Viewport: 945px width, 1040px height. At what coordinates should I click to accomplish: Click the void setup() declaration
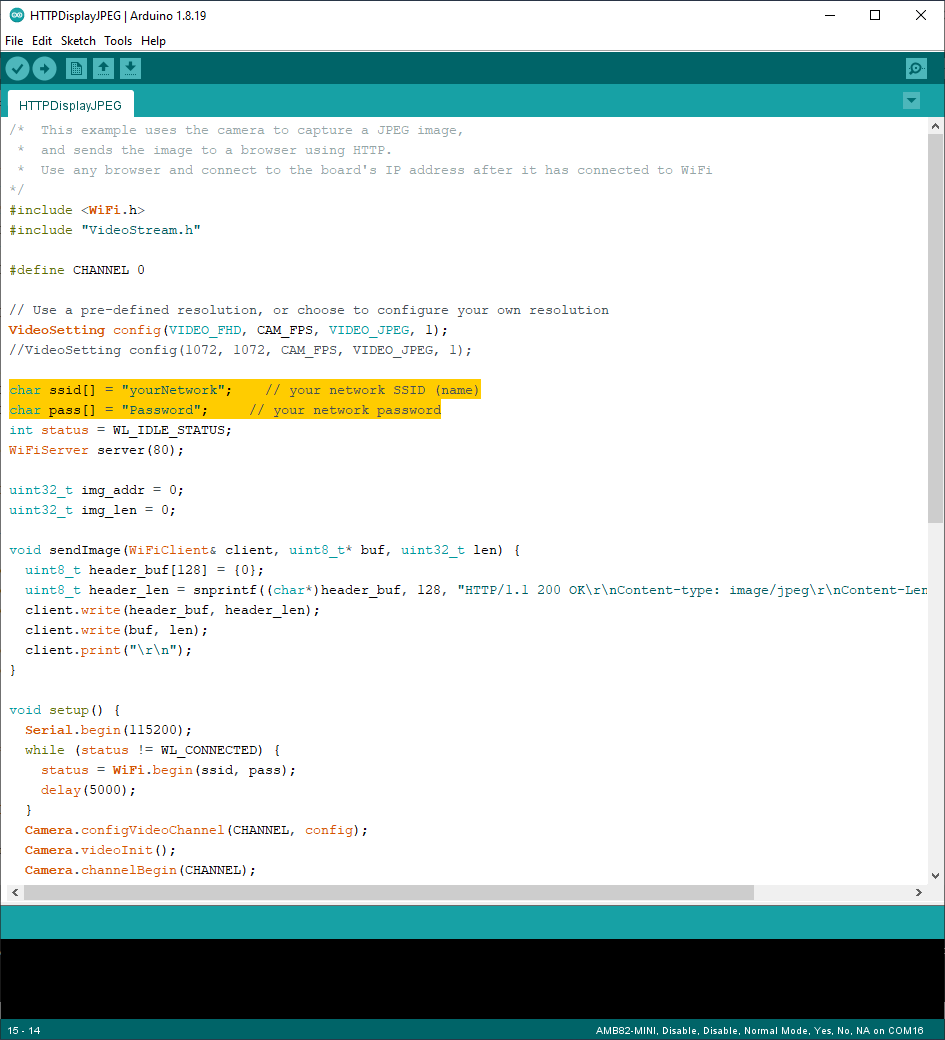65,710
